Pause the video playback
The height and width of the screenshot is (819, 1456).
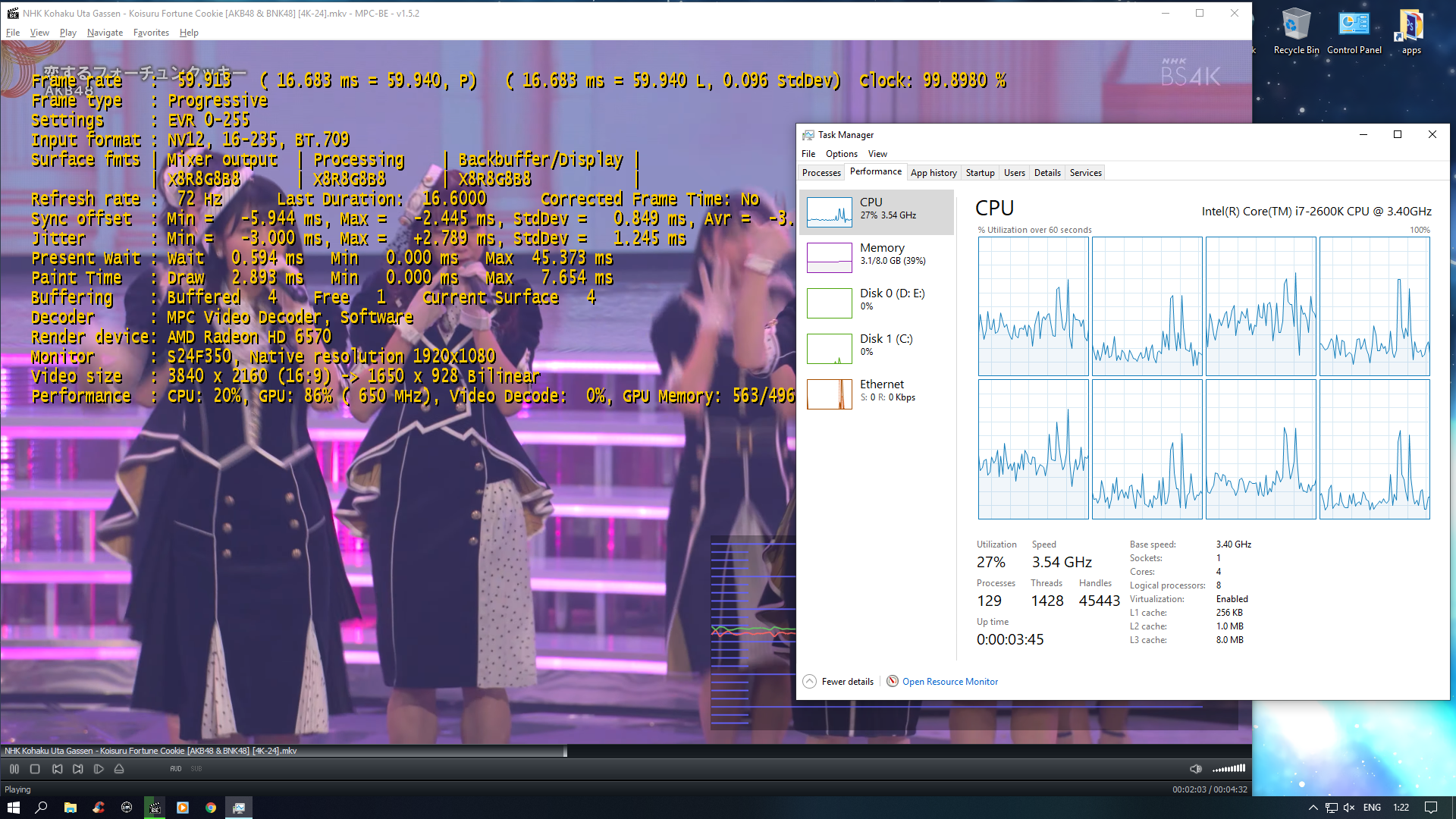click(14, 769)
